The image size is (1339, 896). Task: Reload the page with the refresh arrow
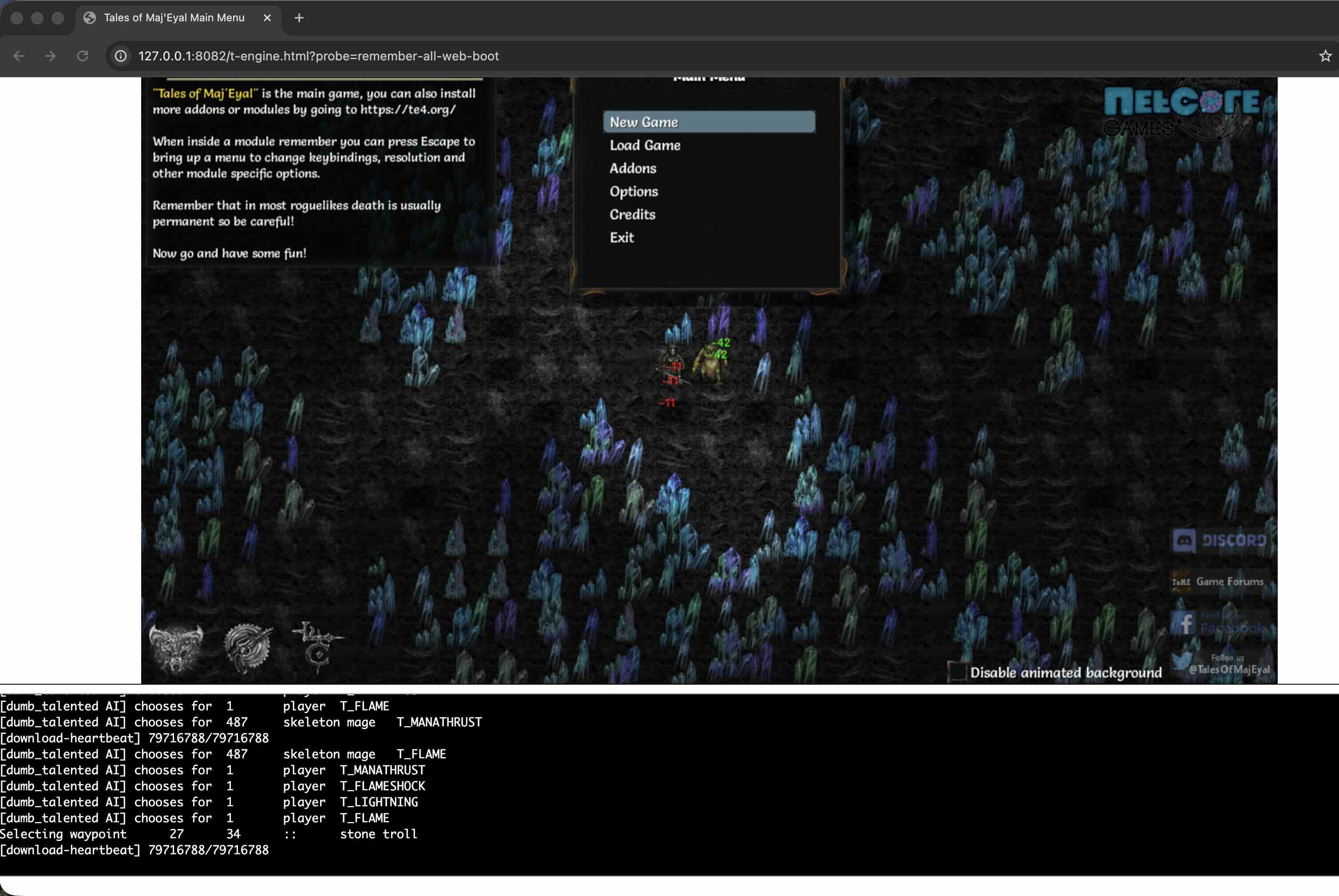tap(83, 56)
